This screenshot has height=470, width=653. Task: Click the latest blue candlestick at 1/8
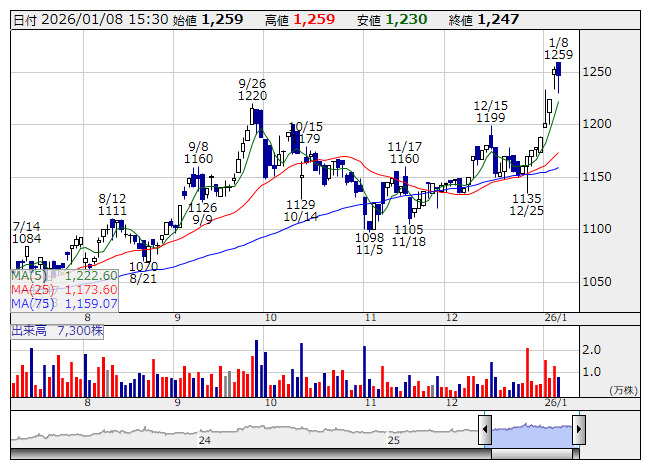(x=558, y=70)
